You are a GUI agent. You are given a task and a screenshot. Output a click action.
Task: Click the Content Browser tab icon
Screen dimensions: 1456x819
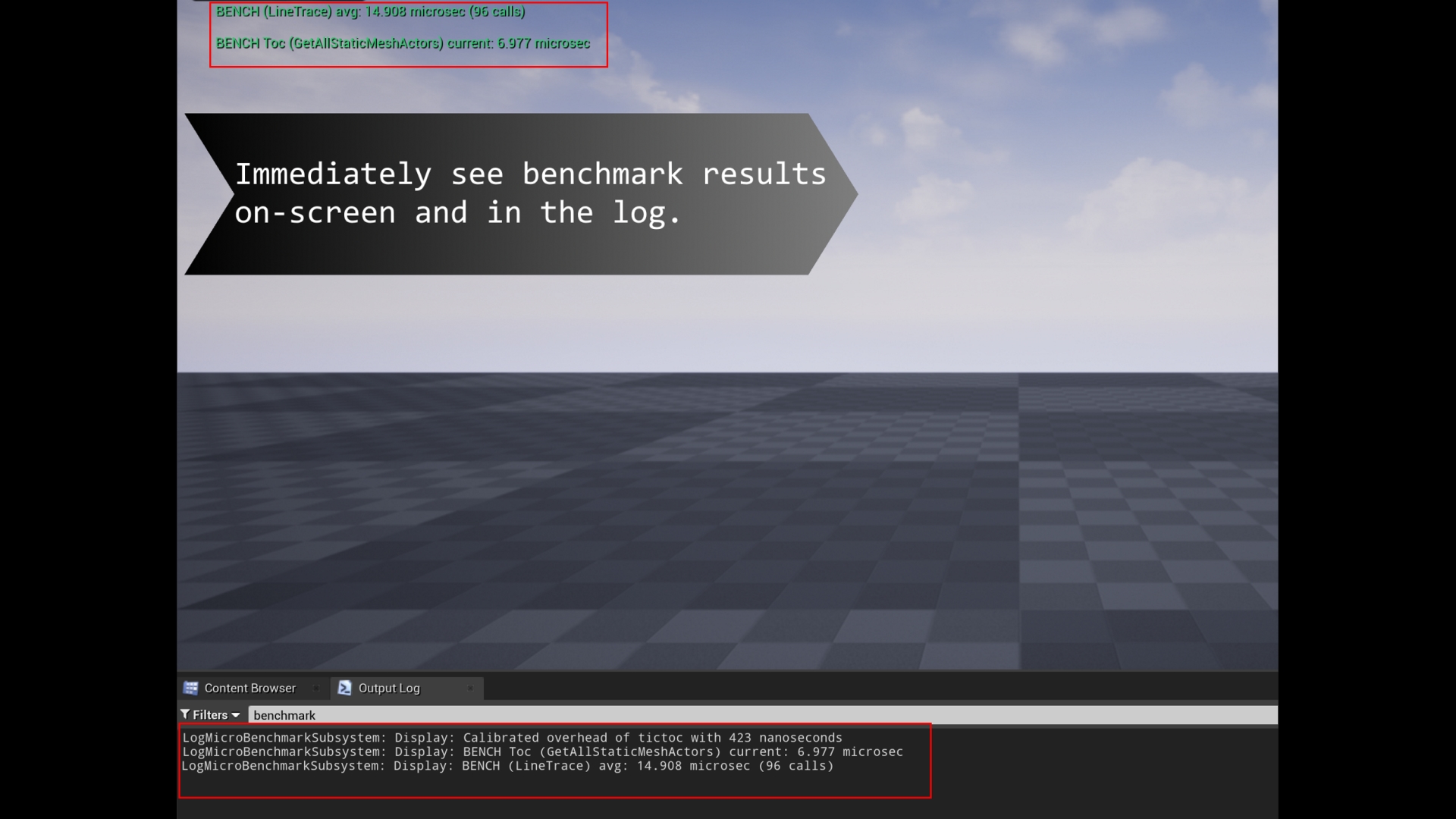pyautogui.click(x=190, y=688)
